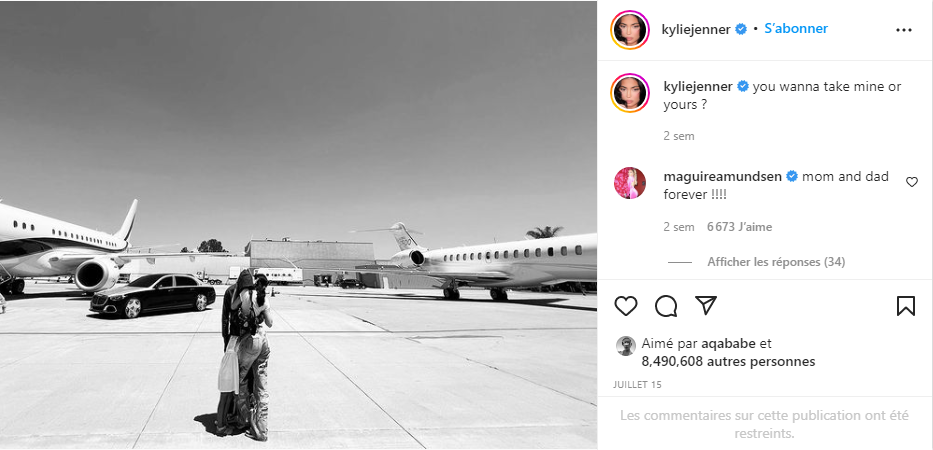The height and width of the screenshot is (450, 933).
Task: Share the post via paper plane icon
Action: click(706, 305)
